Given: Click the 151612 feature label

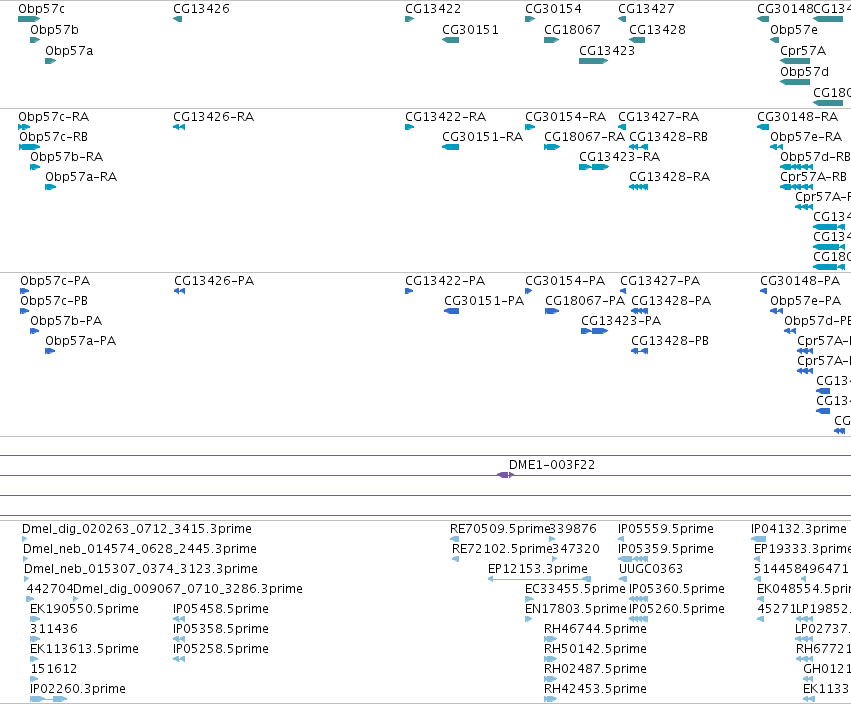Looking at the screenshot, I should [54, 669].
